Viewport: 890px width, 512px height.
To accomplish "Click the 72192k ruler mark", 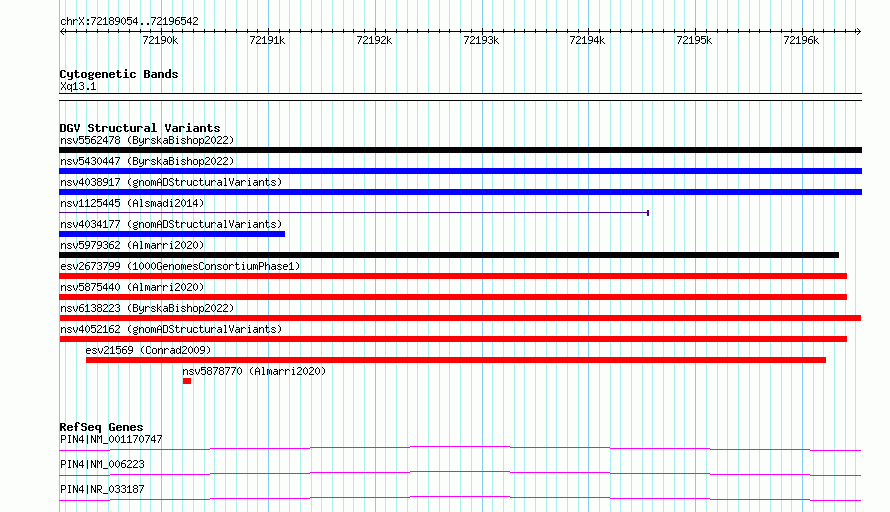I will pyautogui.click(x=374, y=40).
